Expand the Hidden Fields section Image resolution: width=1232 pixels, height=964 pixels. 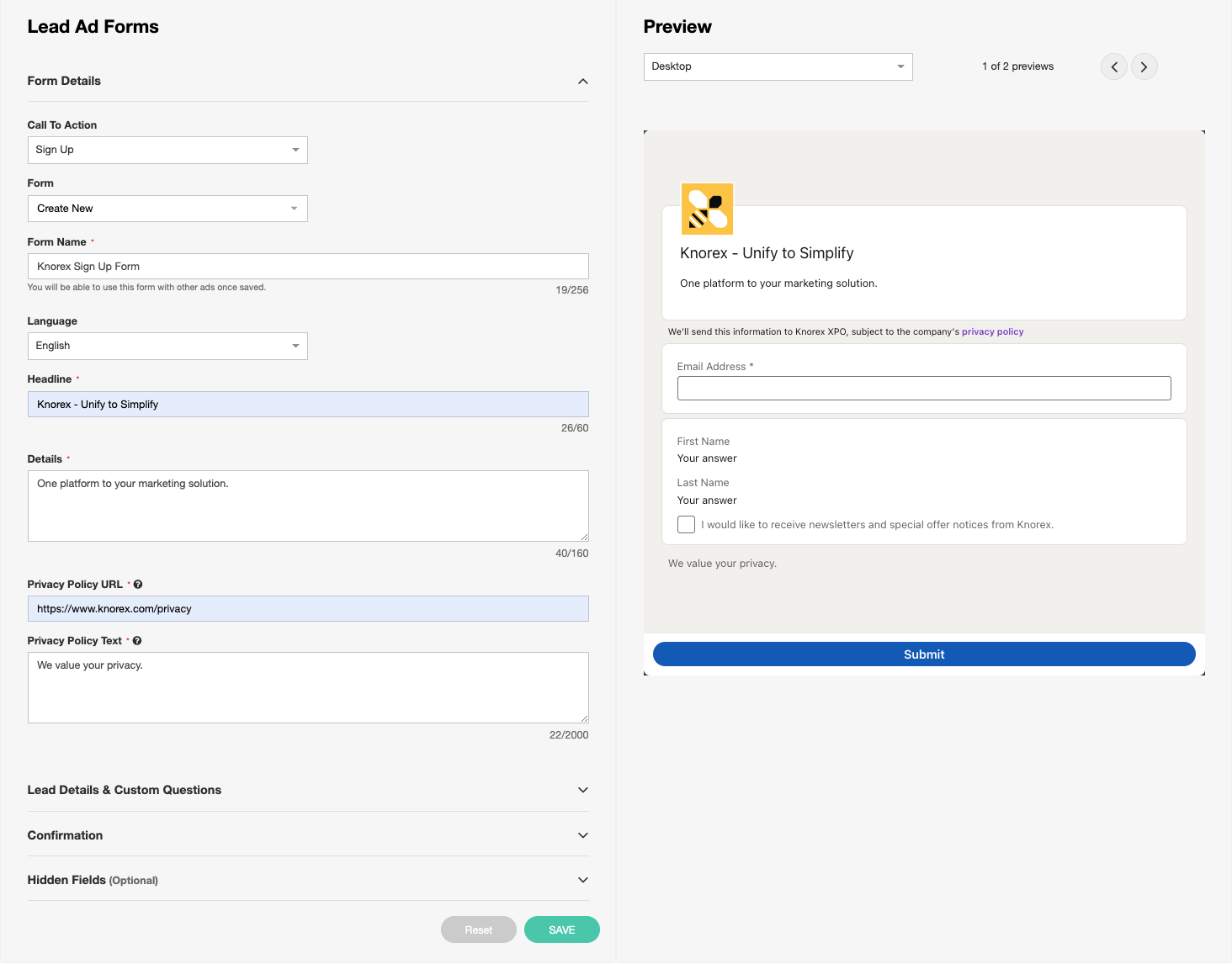click(582, 880)
